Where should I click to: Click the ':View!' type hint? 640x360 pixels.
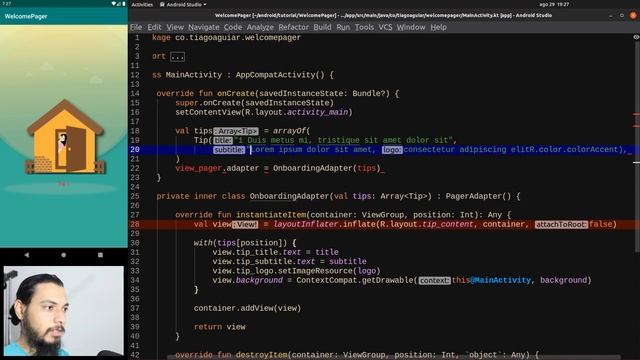tap(245, 224)
